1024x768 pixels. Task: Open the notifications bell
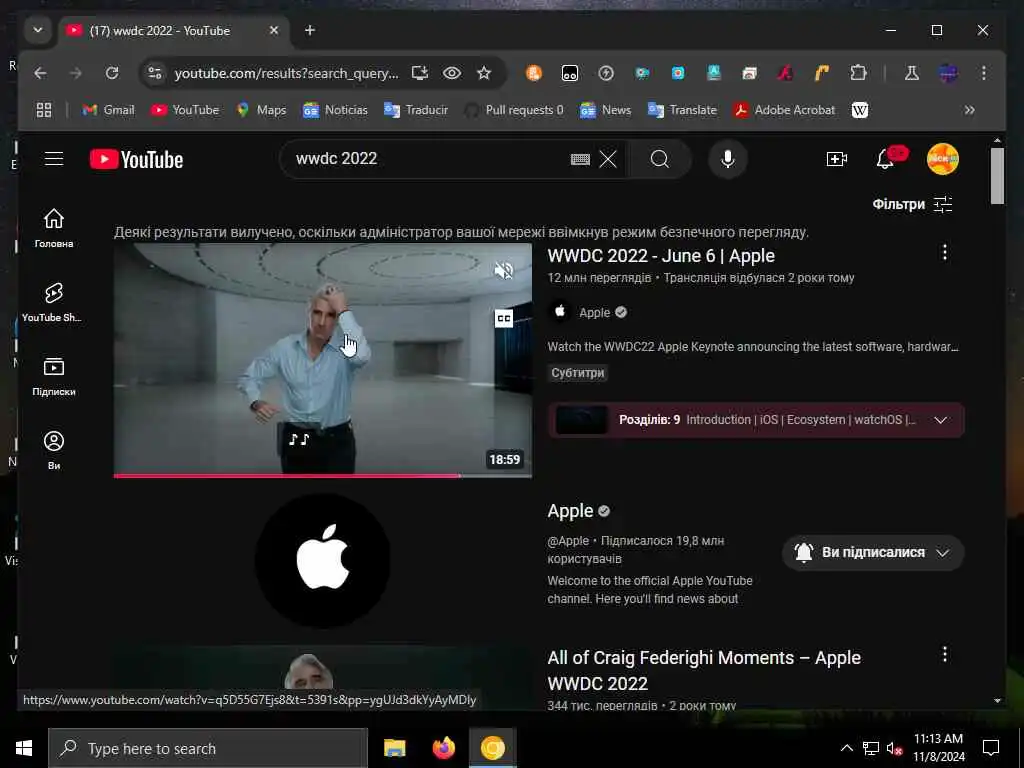point(886,159)
